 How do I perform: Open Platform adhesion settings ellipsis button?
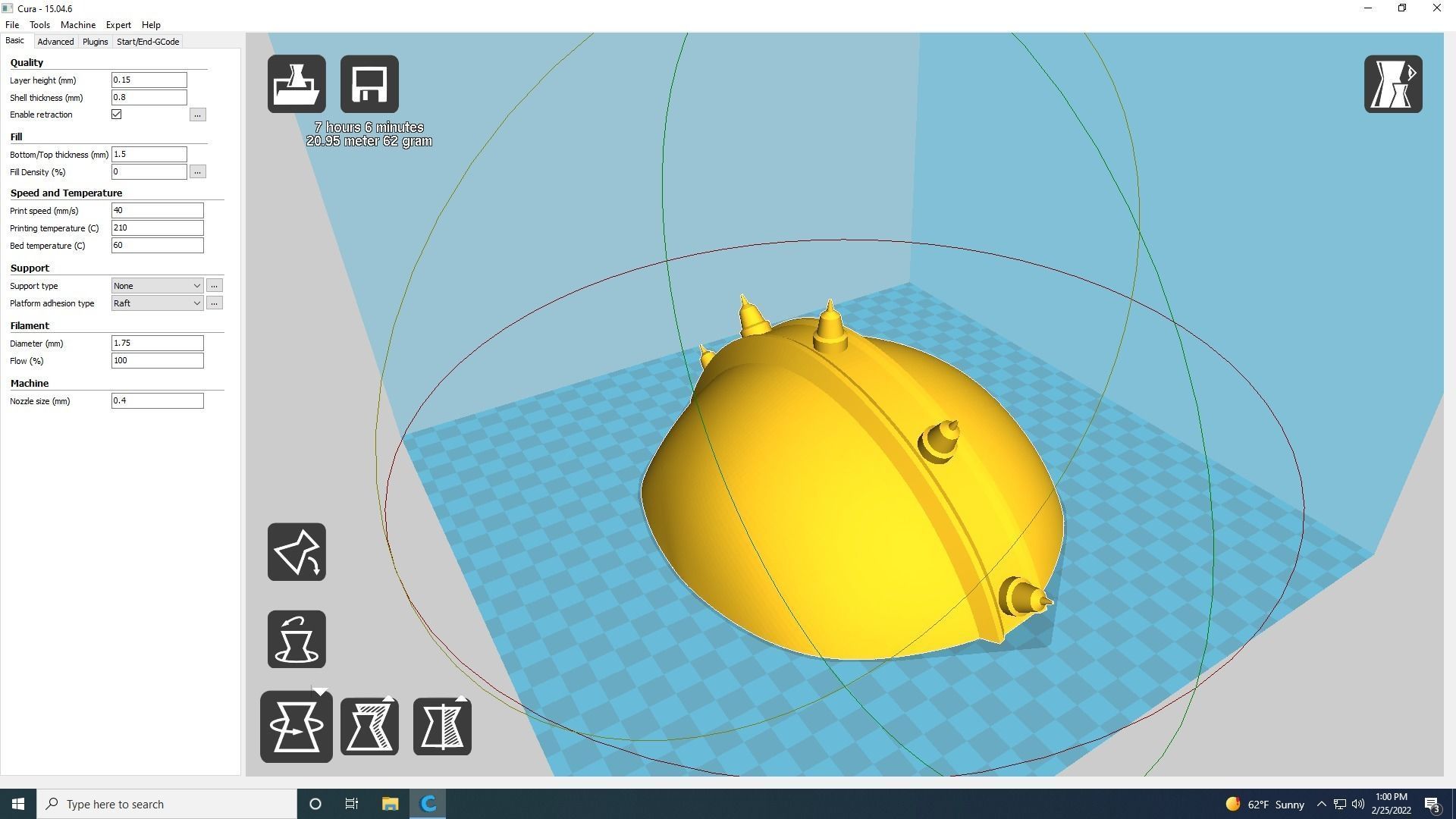(x=215, y=303)
